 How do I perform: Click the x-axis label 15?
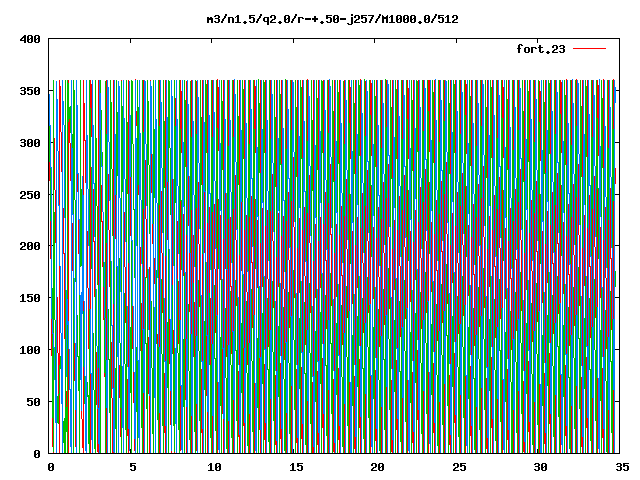click(296, 467)
